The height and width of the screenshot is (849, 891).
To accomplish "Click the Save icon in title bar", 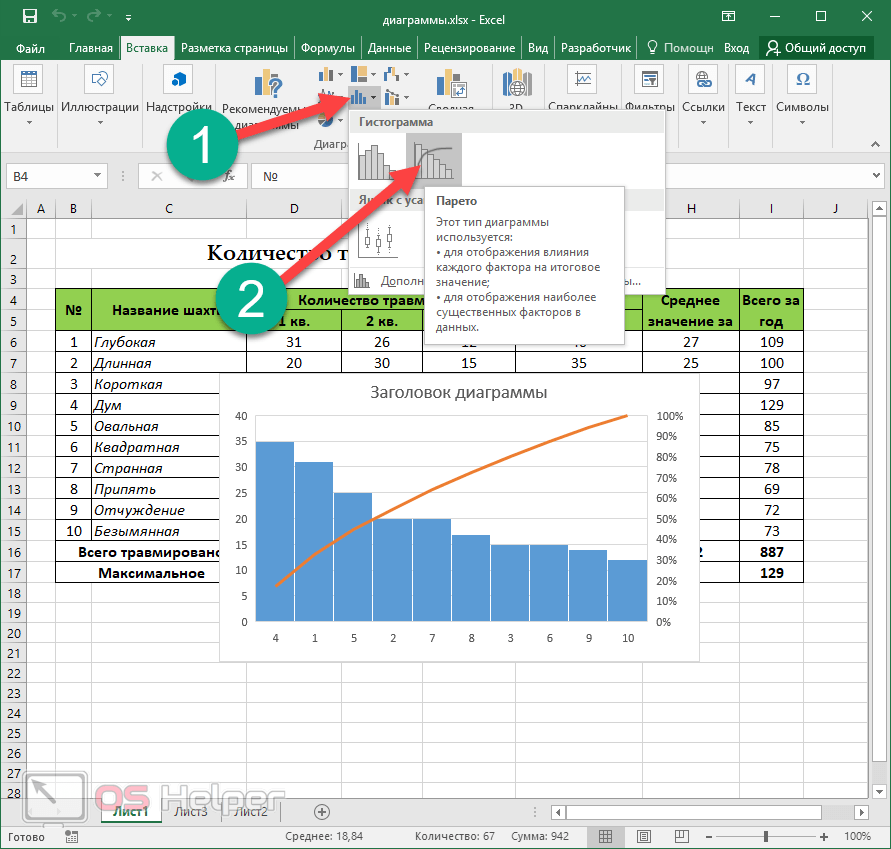I will pos(29,17).
